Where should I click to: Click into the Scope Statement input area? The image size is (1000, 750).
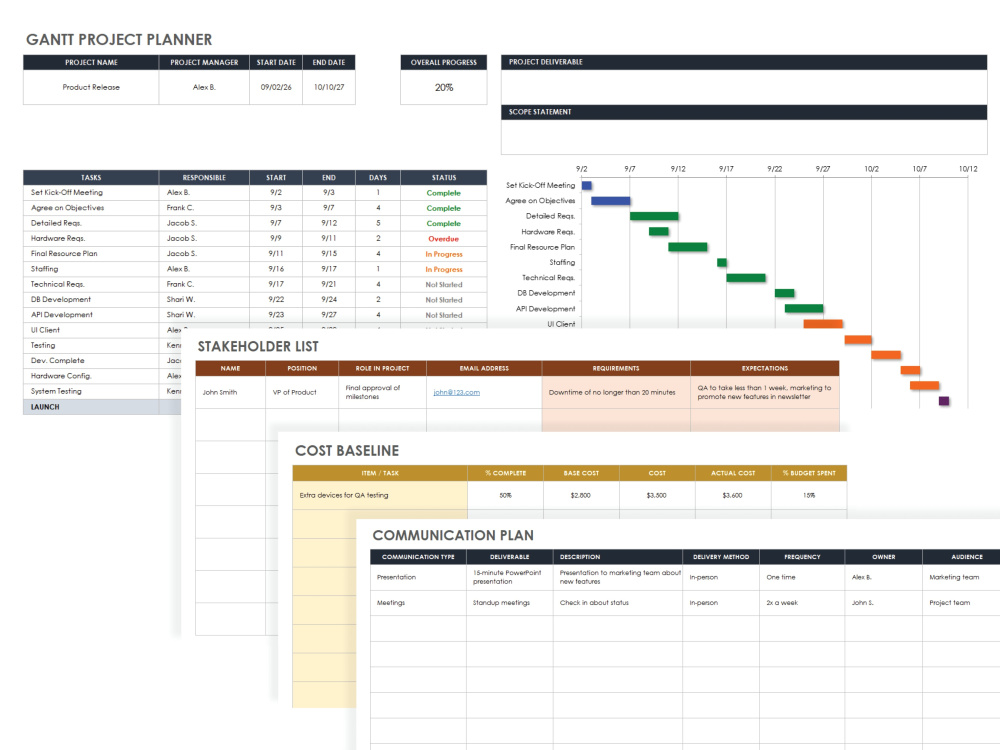tap(744, 136)
